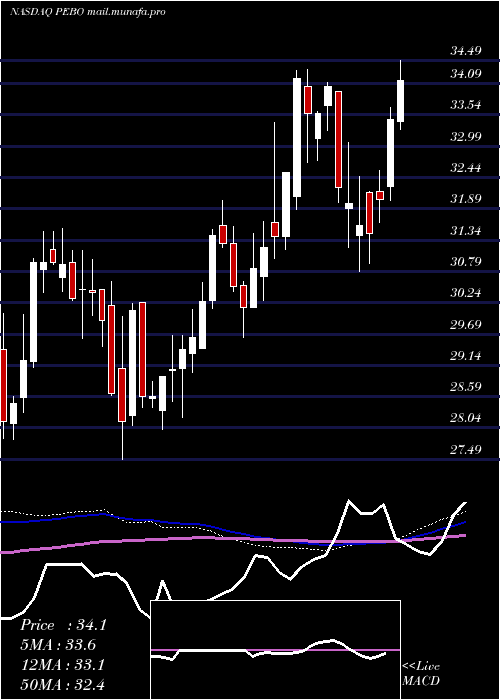The image size is (500, 700).
Task: Click inside the MACD inset chart
Action: pyautogui.click(x=275, y=650)
